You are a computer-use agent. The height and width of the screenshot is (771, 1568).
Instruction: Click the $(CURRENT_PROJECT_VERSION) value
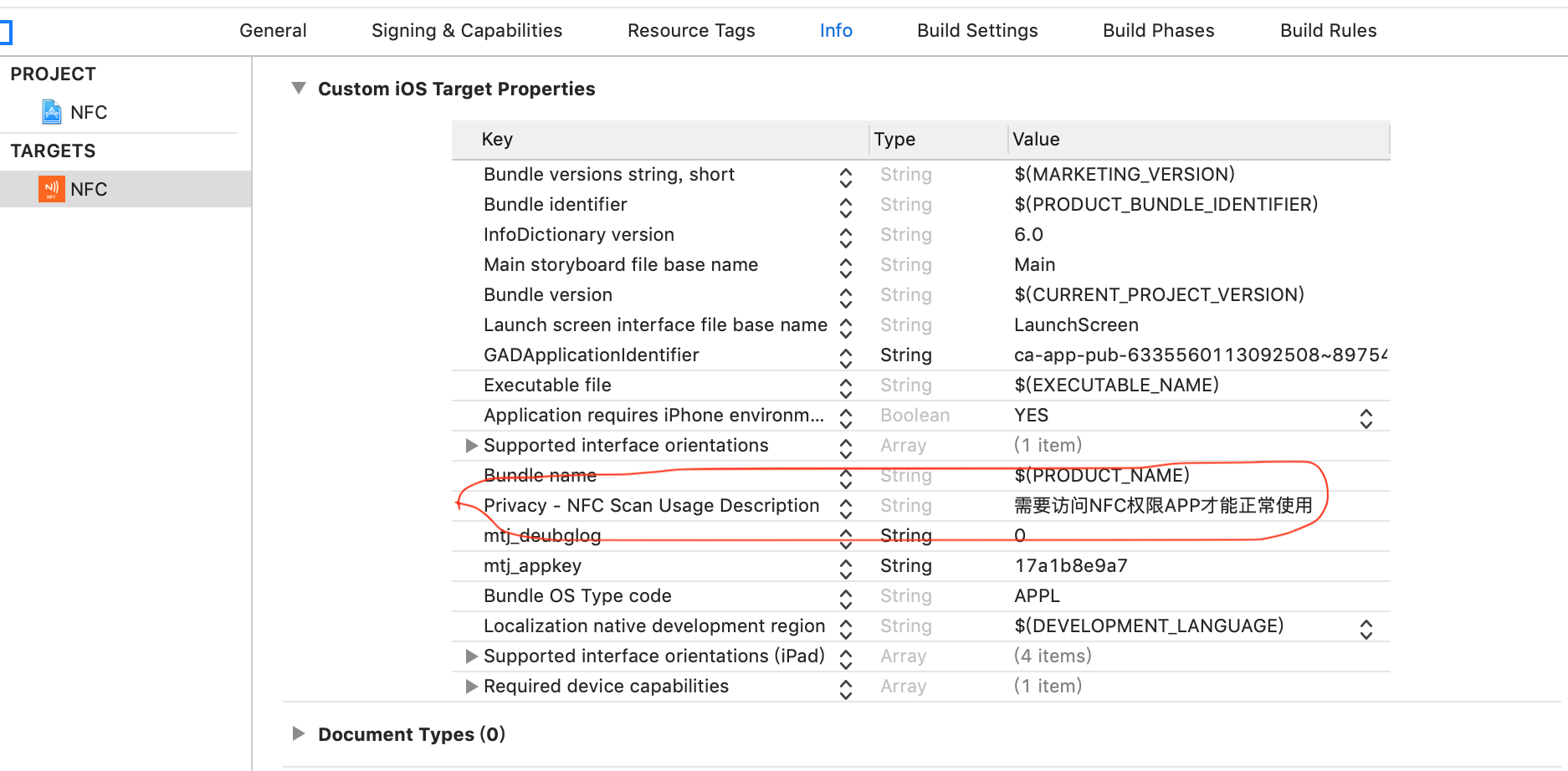click(1159, 294)
